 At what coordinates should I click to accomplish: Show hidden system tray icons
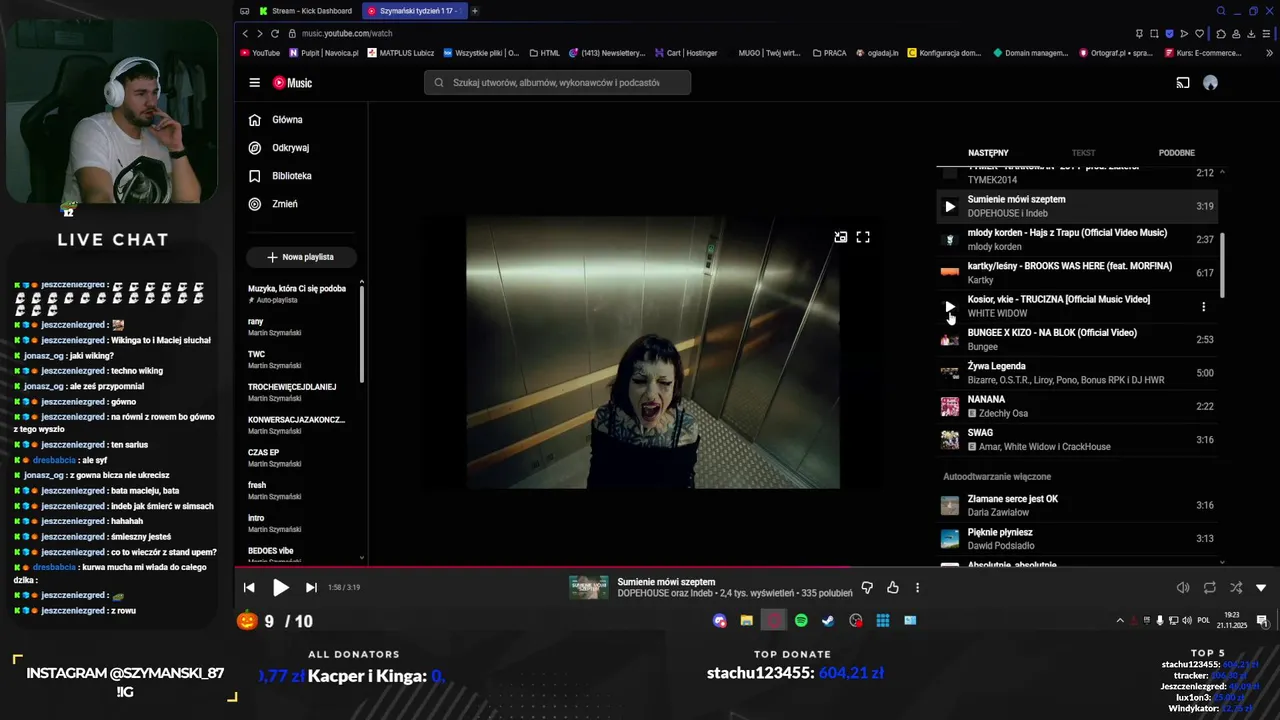tap(1120, 621)
